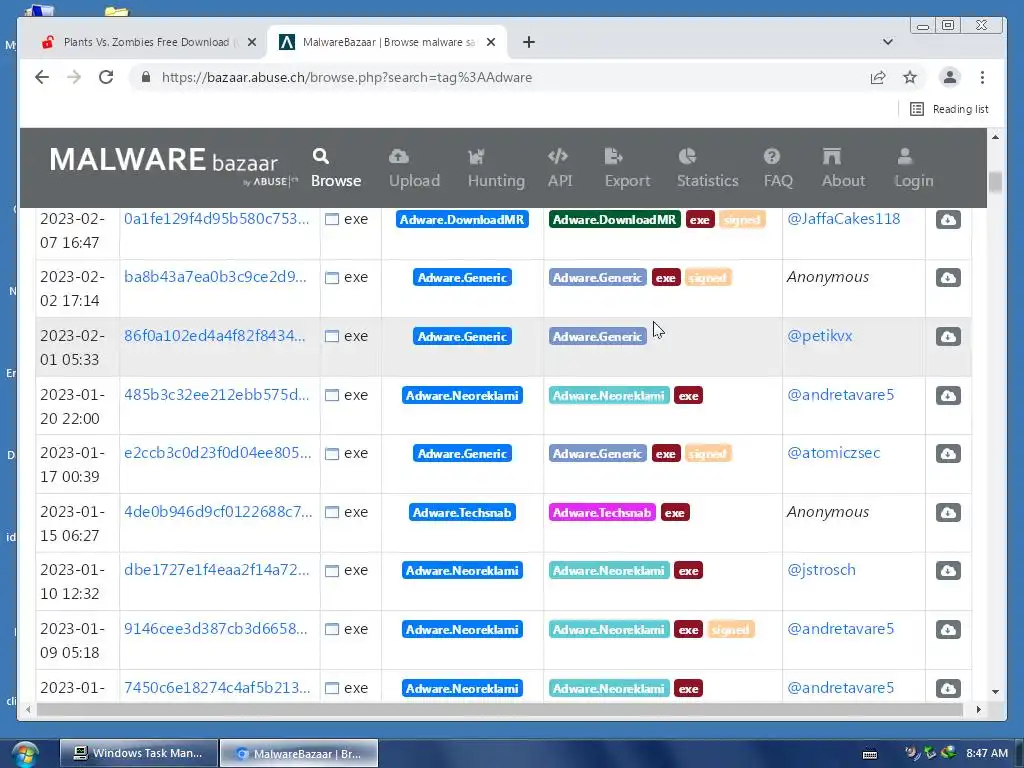This screenshot has height=768, width=1024.
Task: Open the Upload page
Action: click(414, 168)
